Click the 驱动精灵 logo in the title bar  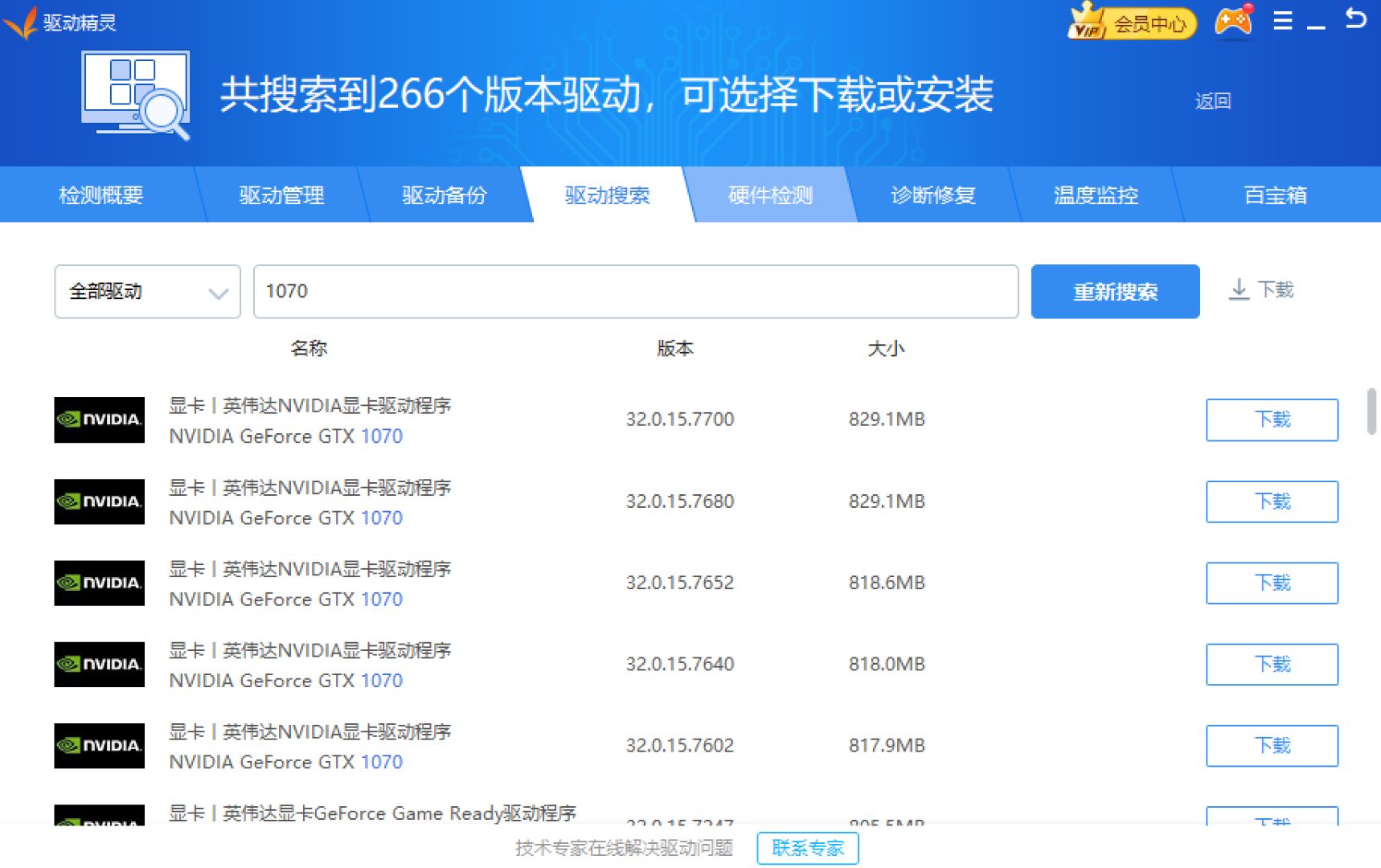tap(60, 23)
